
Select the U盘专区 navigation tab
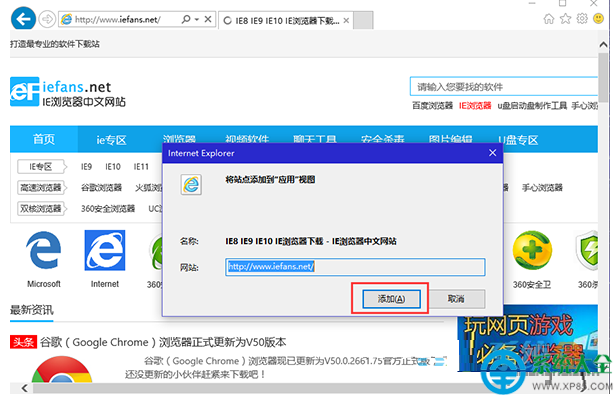(518, 140)
